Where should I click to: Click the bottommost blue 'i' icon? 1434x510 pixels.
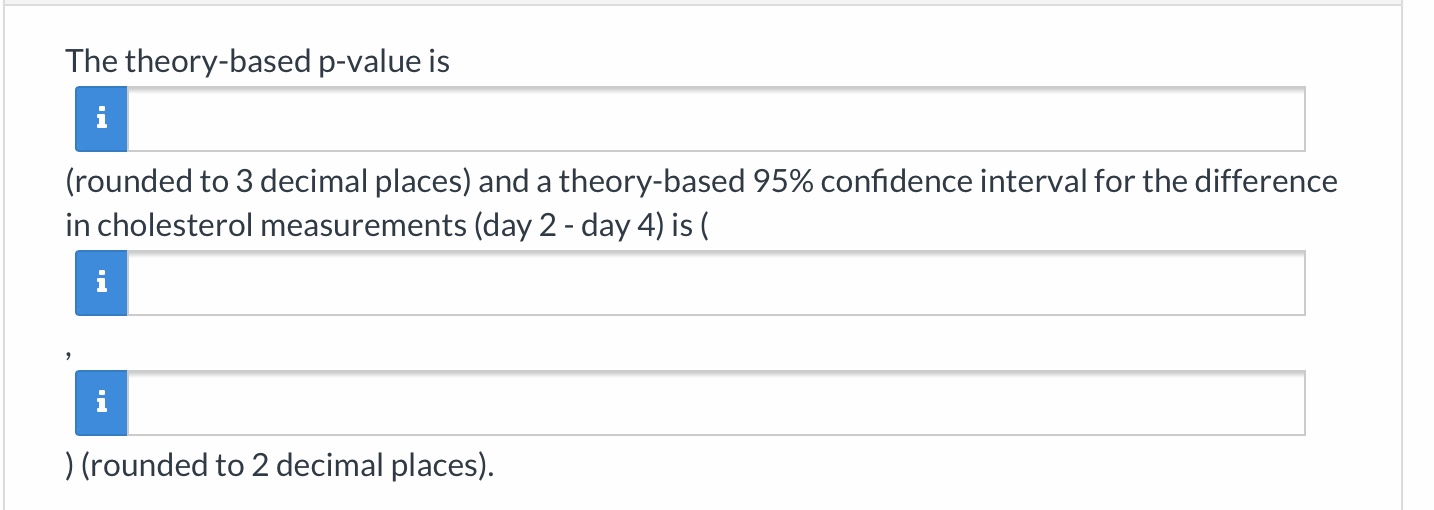tap(101, 403)
